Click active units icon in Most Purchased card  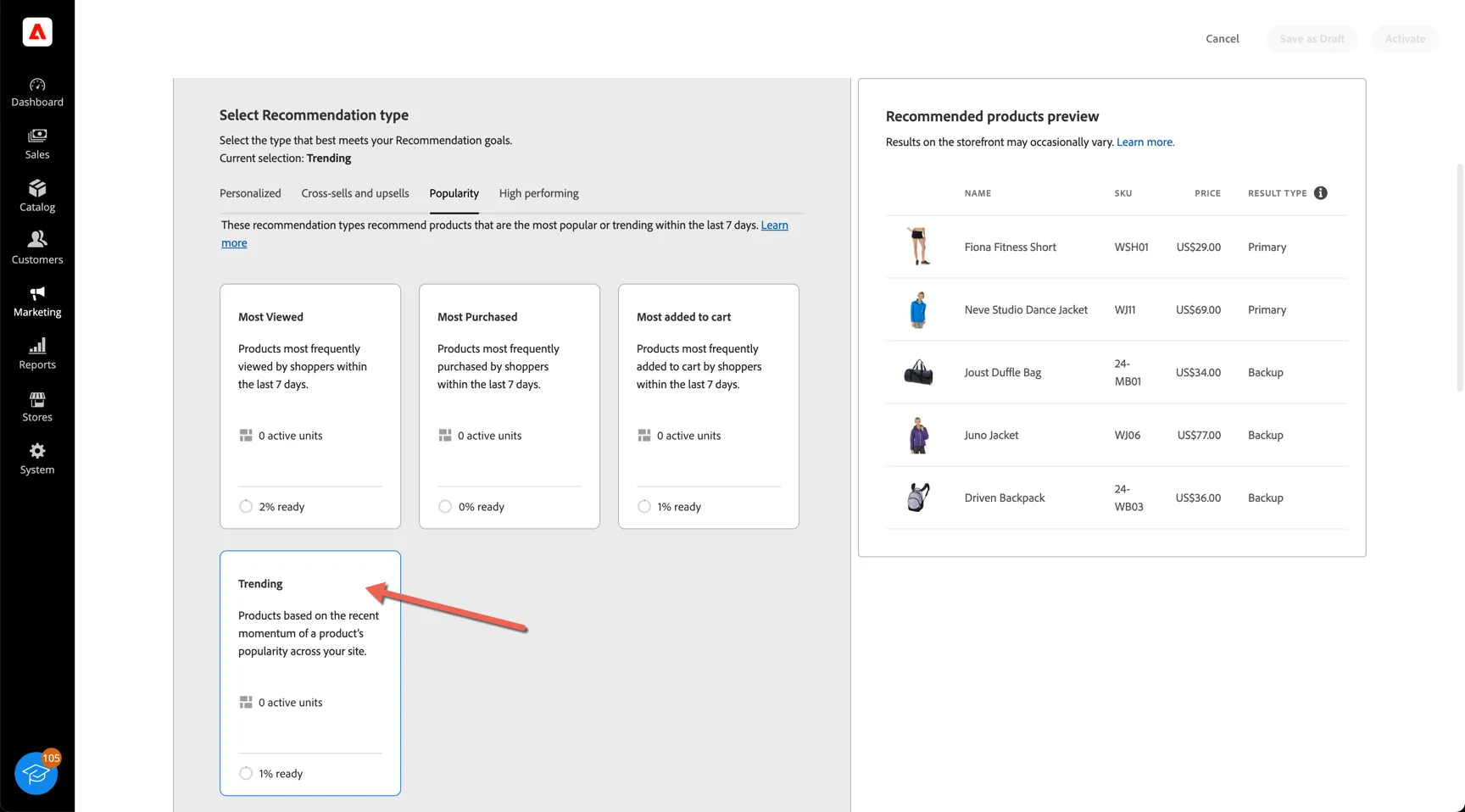click(445, 436)
